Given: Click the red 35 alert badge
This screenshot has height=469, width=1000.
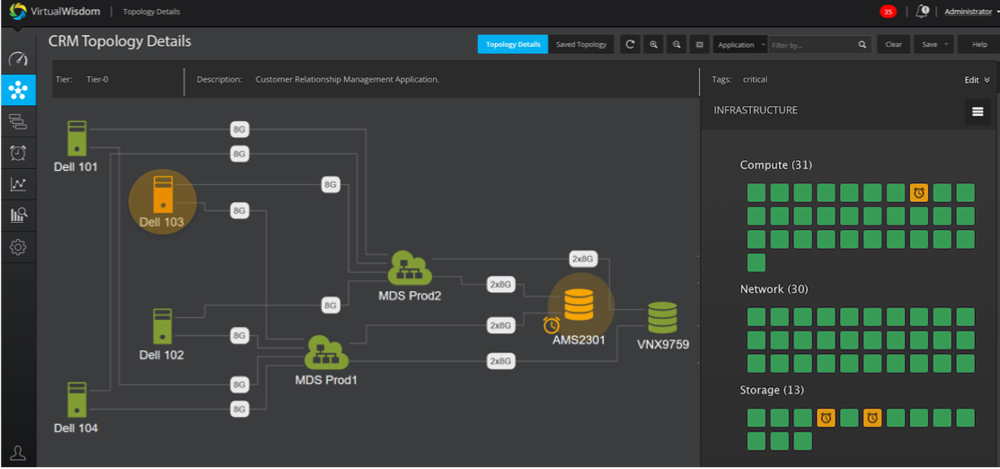Looking at the screenshot, I should click(888, 11).
